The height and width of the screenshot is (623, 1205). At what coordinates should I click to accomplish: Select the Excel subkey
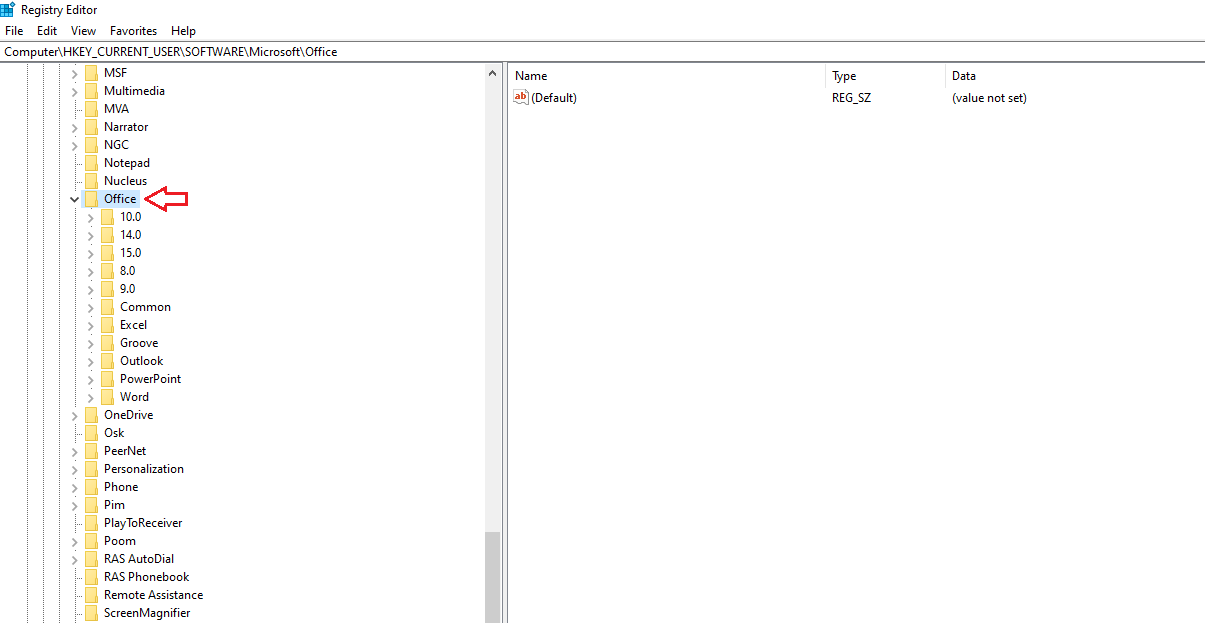tap(133, 325)
